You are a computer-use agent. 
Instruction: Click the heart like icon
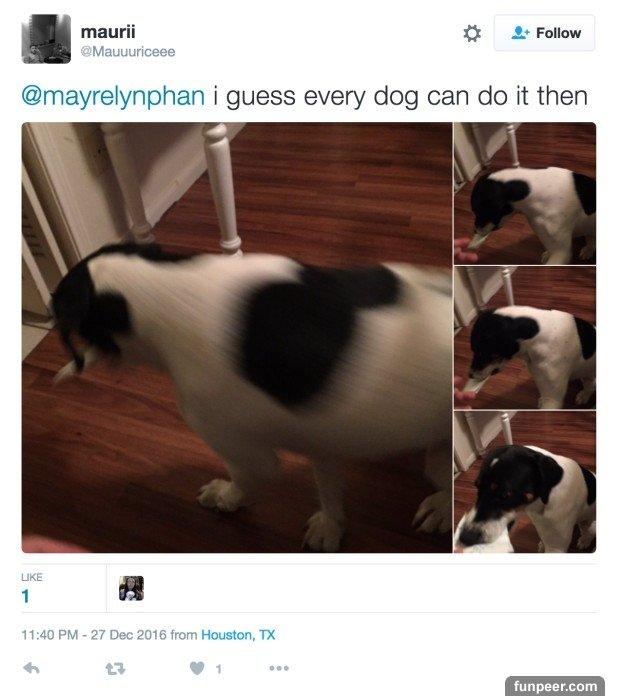[197, 668]
